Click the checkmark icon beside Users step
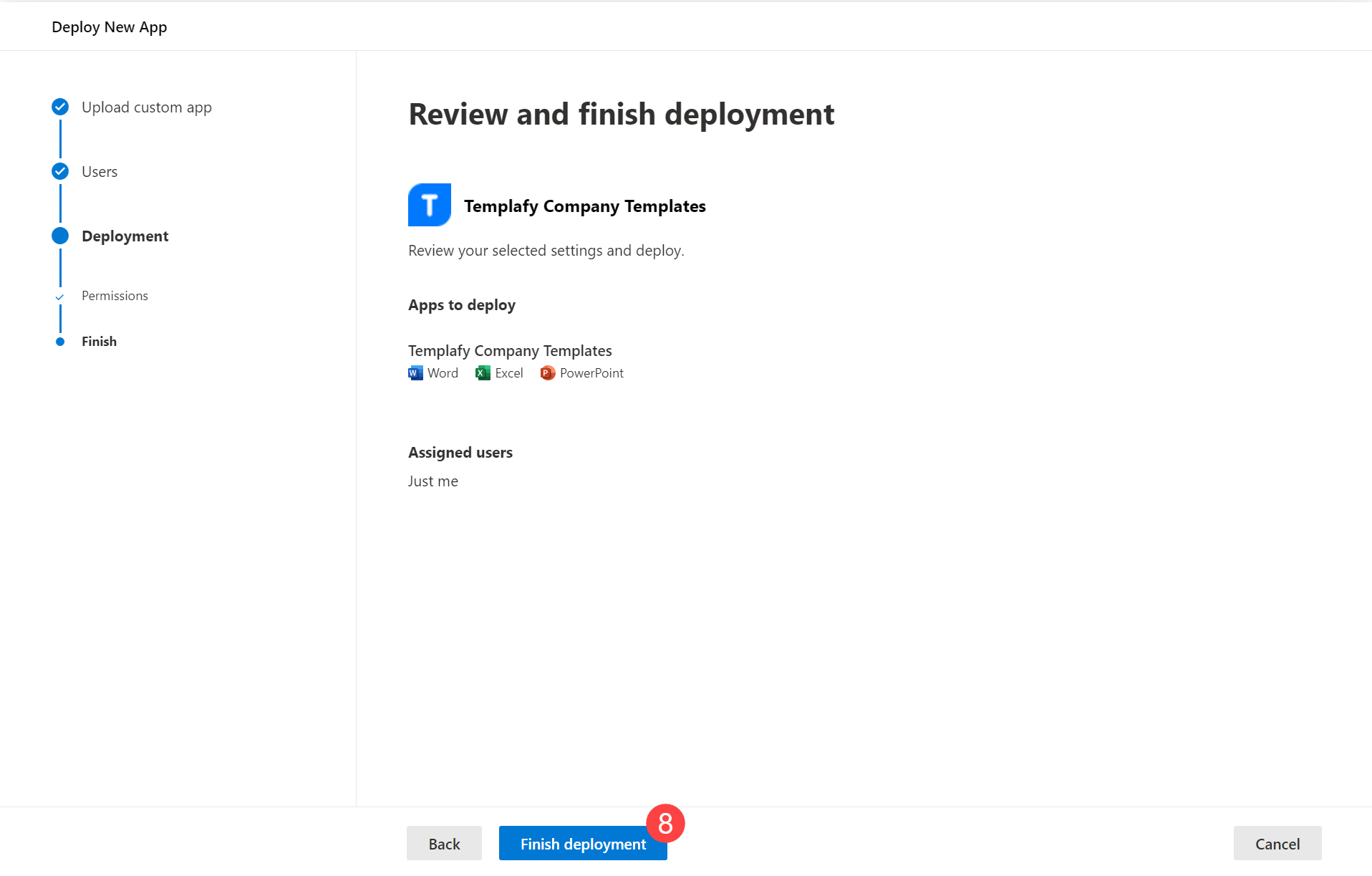The width and height of the screenshot is (1372, 876). pos(60,171)
